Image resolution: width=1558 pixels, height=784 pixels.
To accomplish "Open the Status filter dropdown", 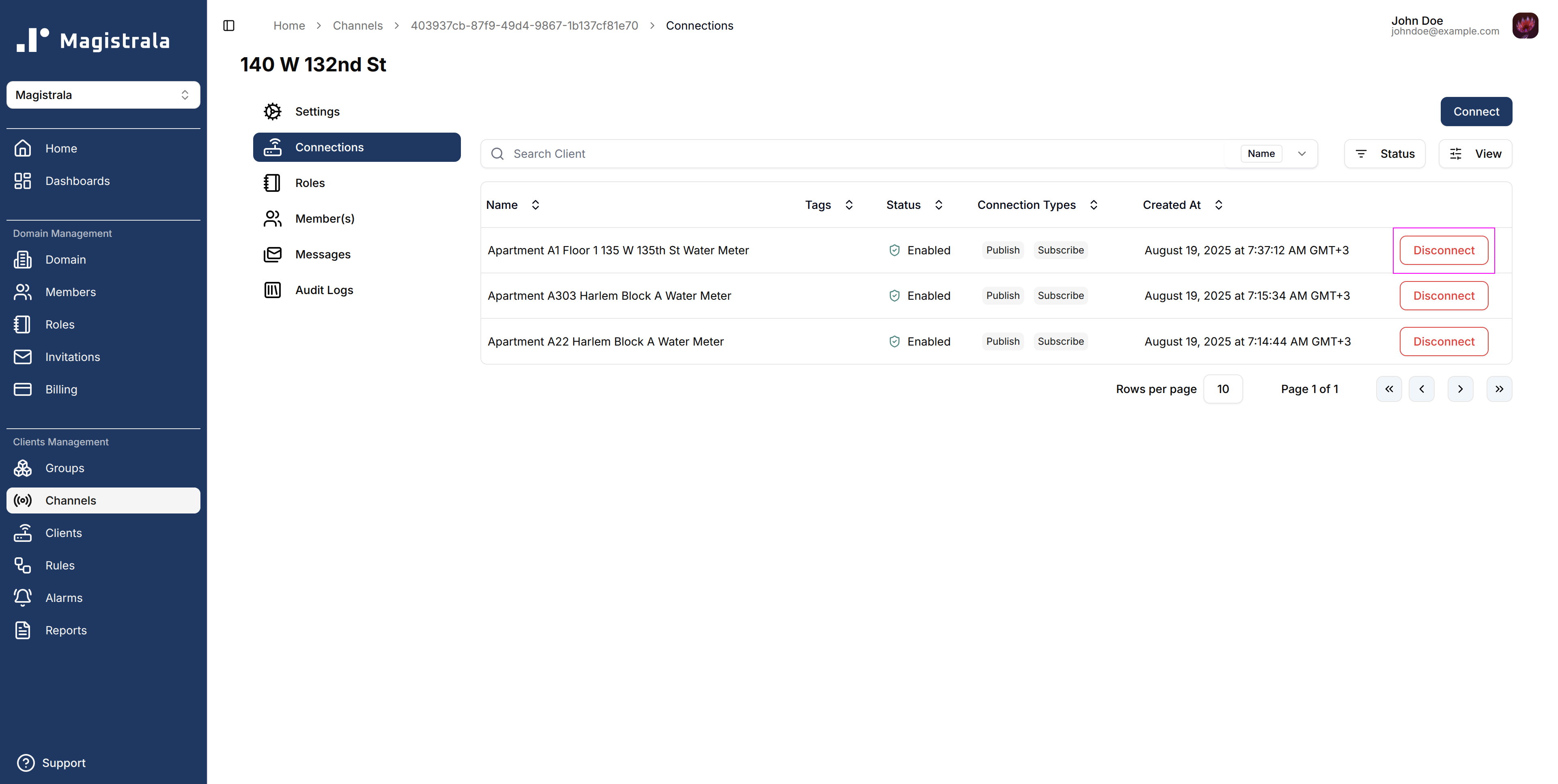I will pyautogui.click(x=1384, y=154).
